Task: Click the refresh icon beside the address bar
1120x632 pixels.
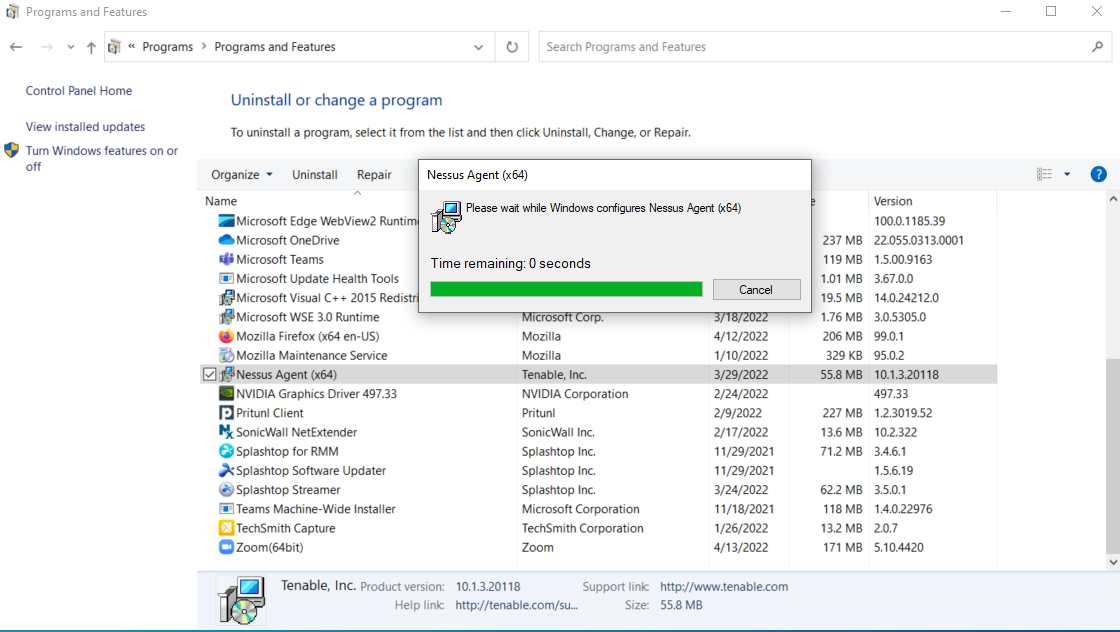Action: pos(511,46)
